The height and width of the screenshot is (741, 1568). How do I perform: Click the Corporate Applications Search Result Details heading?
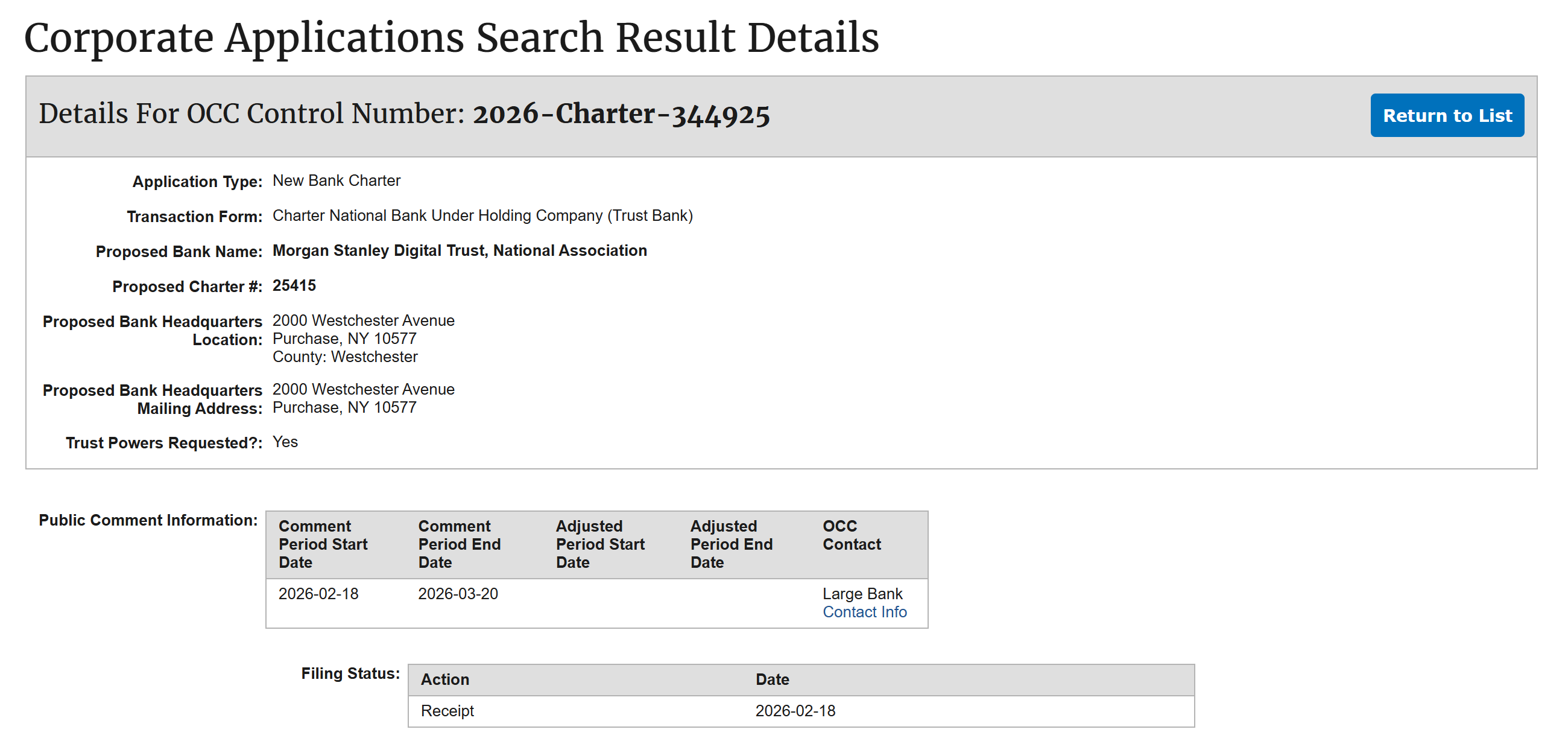pos(452,38)
